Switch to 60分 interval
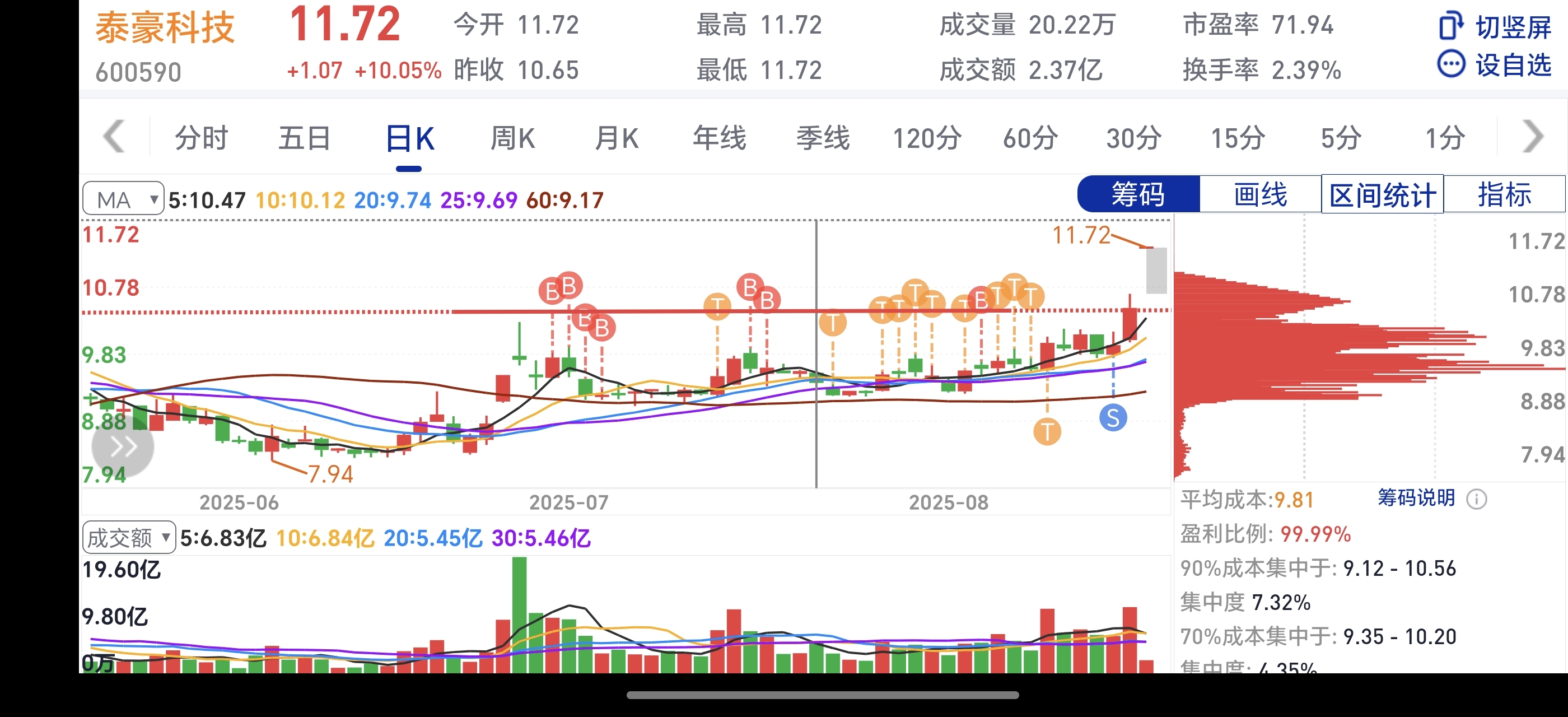This screenshot has height=717, width=1568. 1030,138
